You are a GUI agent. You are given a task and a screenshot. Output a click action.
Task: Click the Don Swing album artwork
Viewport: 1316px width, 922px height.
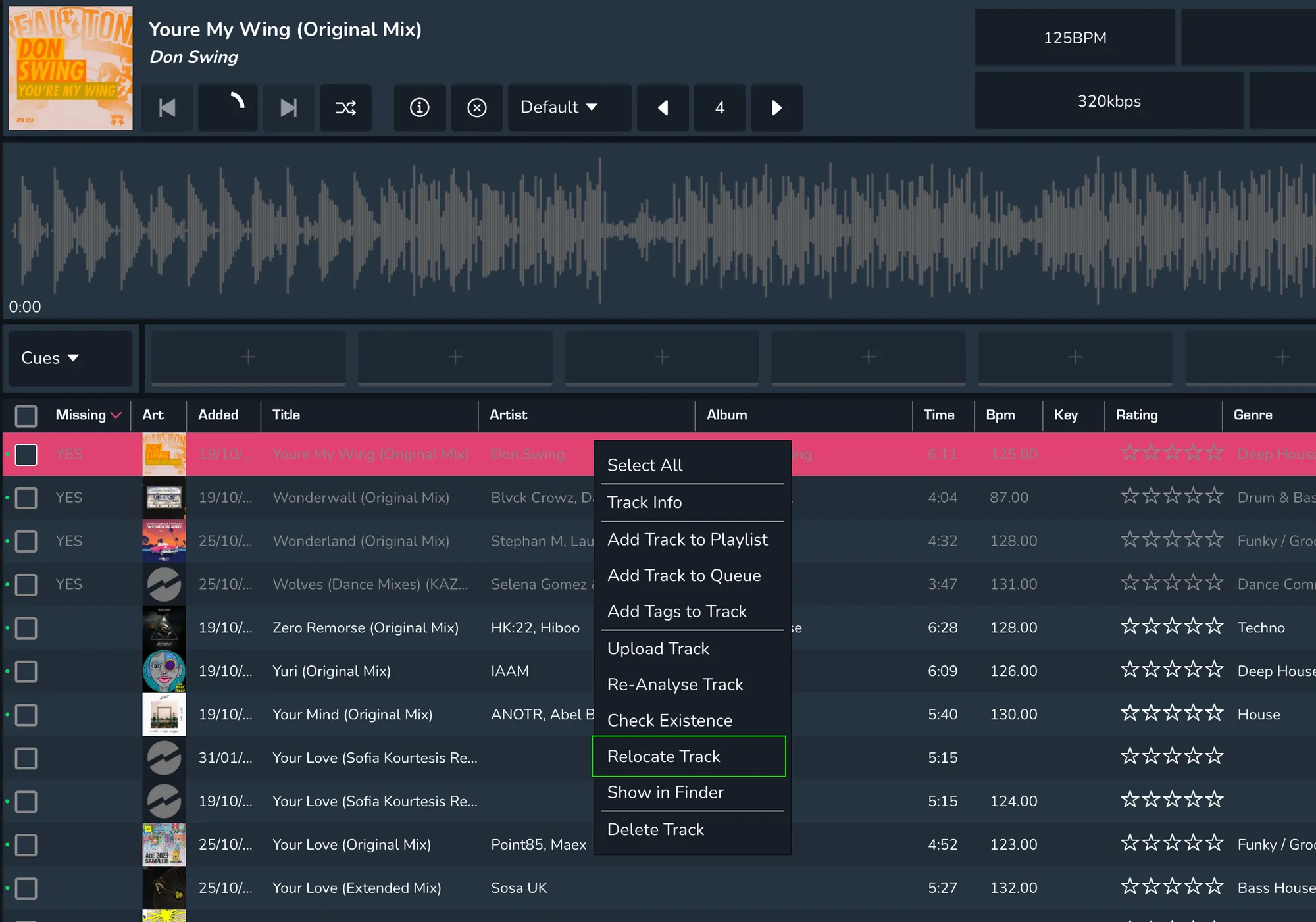[x=70, y=68]
